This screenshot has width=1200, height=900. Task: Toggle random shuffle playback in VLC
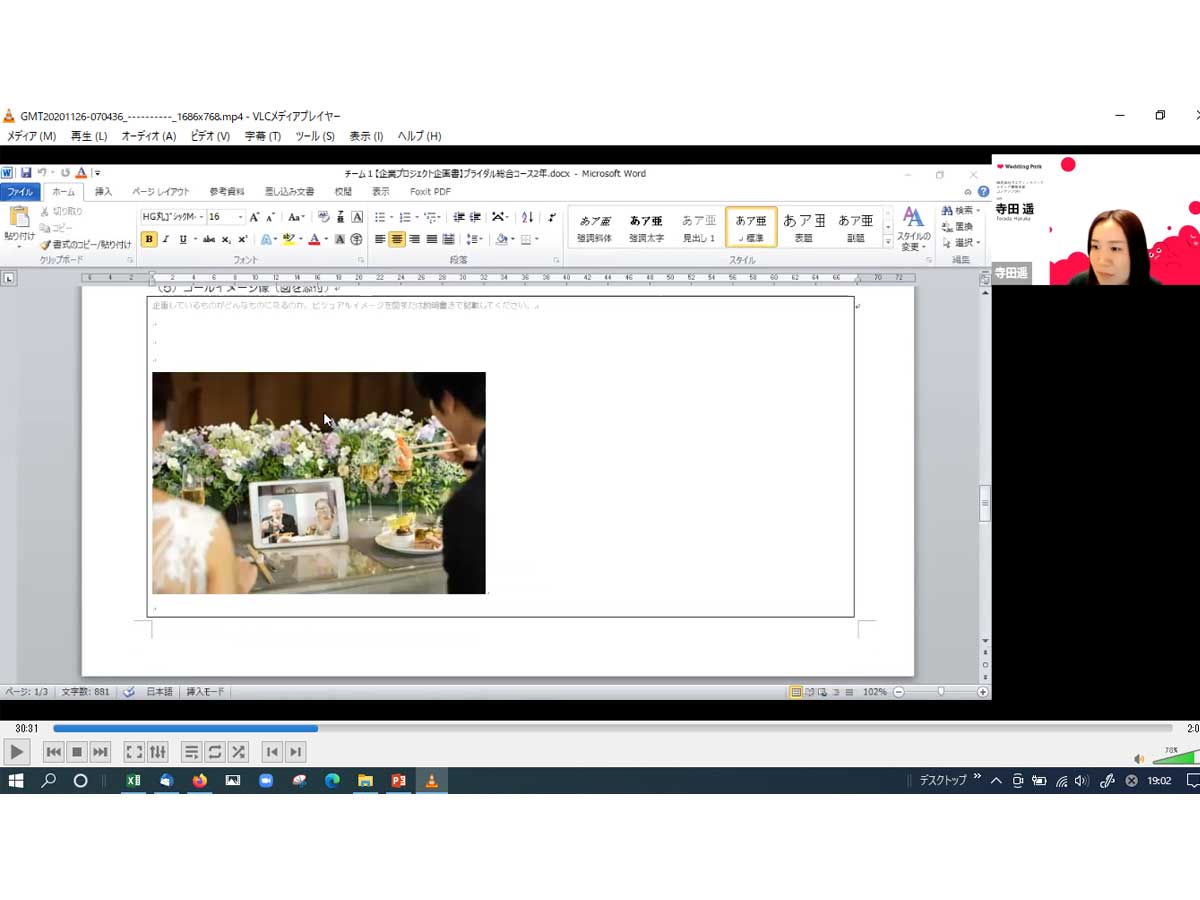[x=238, y=752]
